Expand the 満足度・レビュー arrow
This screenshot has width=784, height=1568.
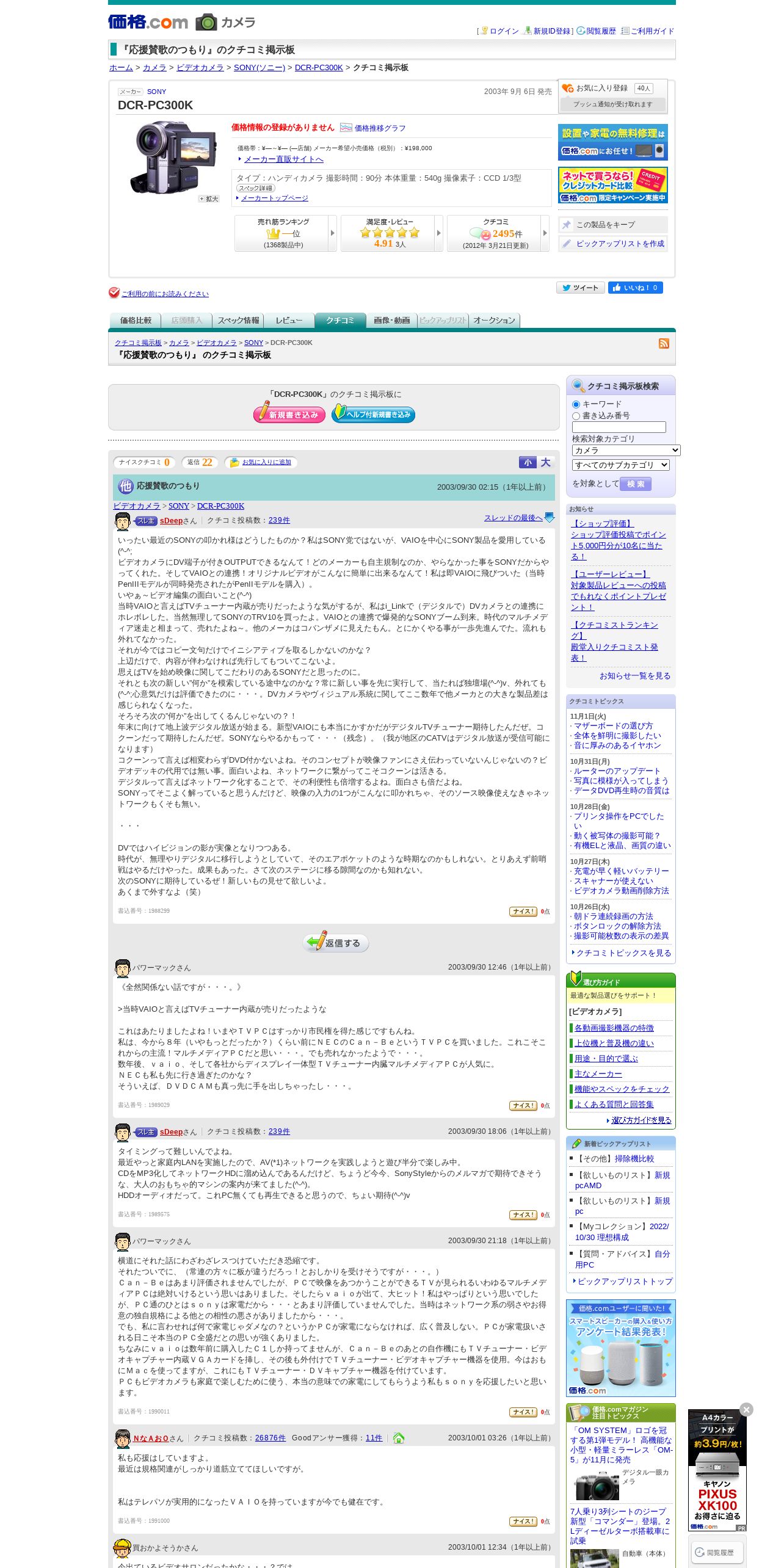(438, 233)
